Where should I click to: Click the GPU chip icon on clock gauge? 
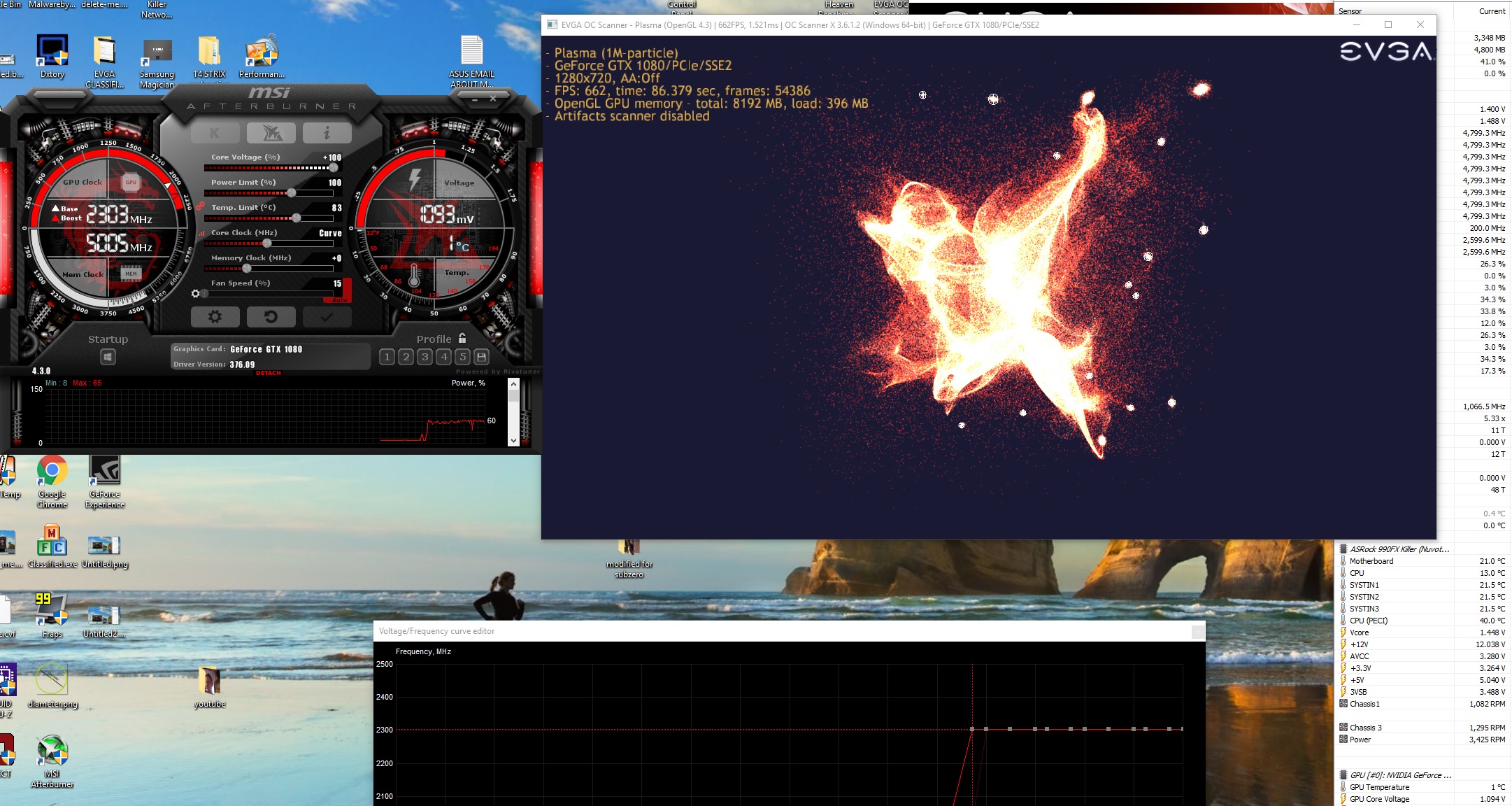pos(131,183)
